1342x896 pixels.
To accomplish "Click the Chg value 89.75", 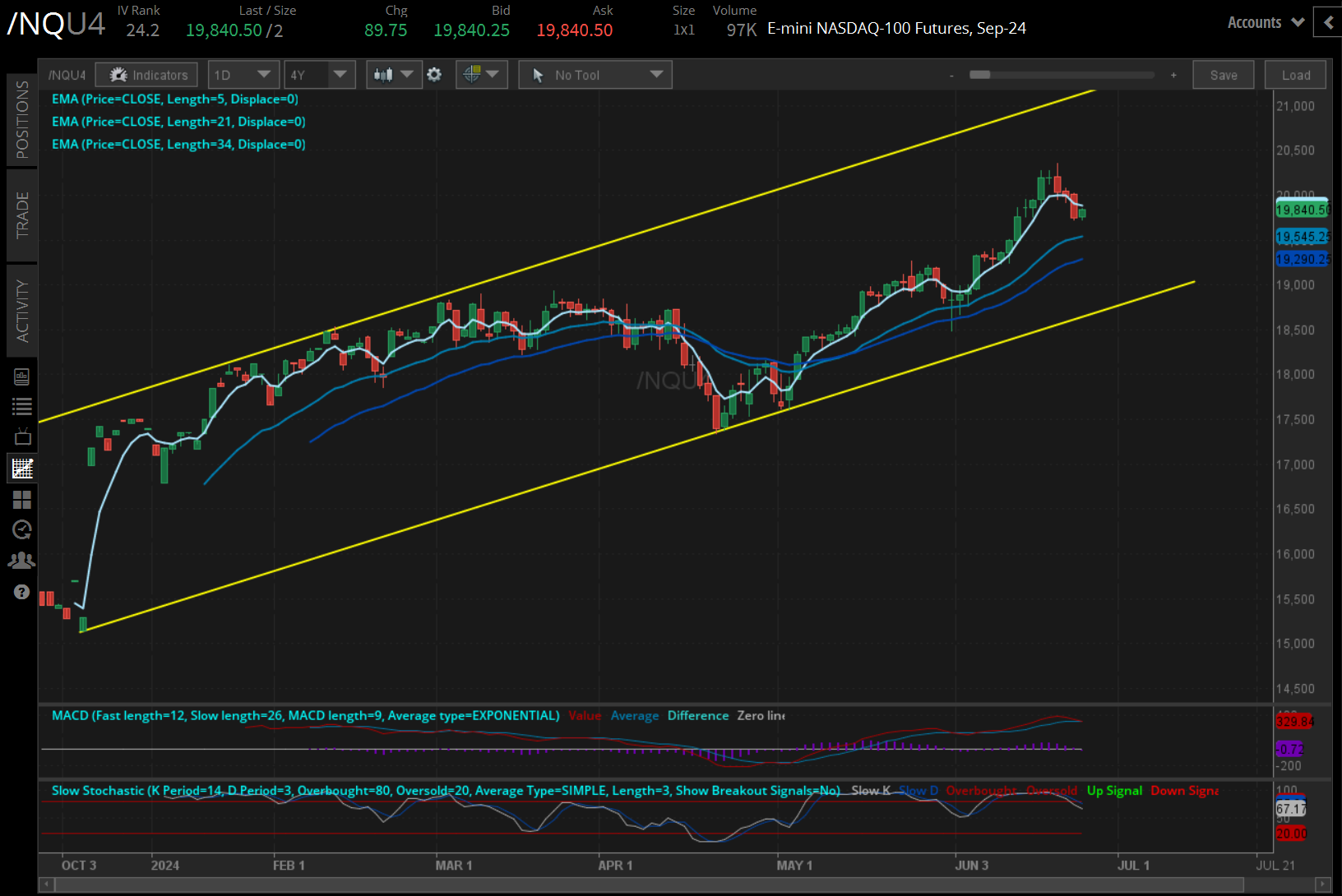I will coord(386,30).
